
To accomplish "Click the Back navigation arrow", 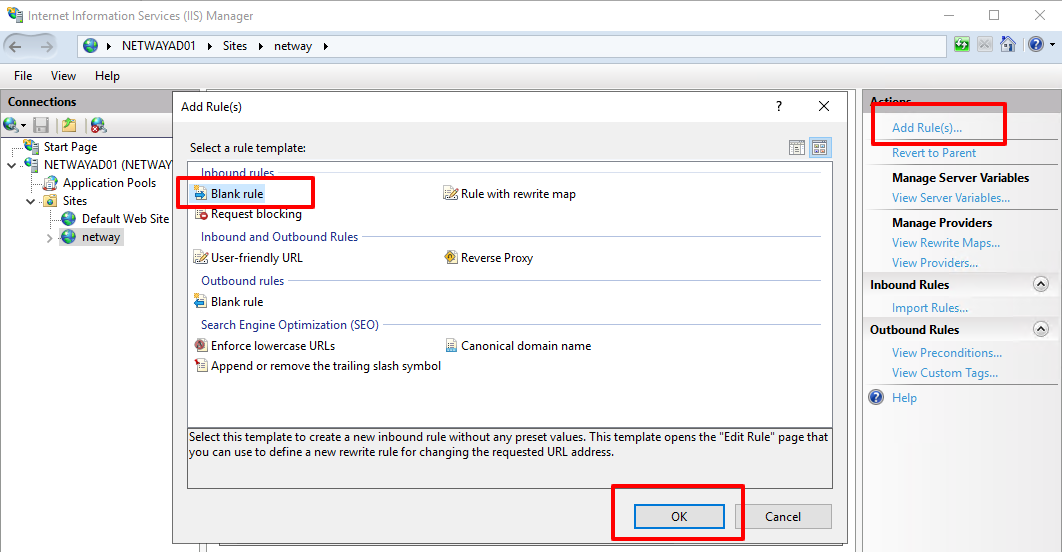I will pos(16,46).
